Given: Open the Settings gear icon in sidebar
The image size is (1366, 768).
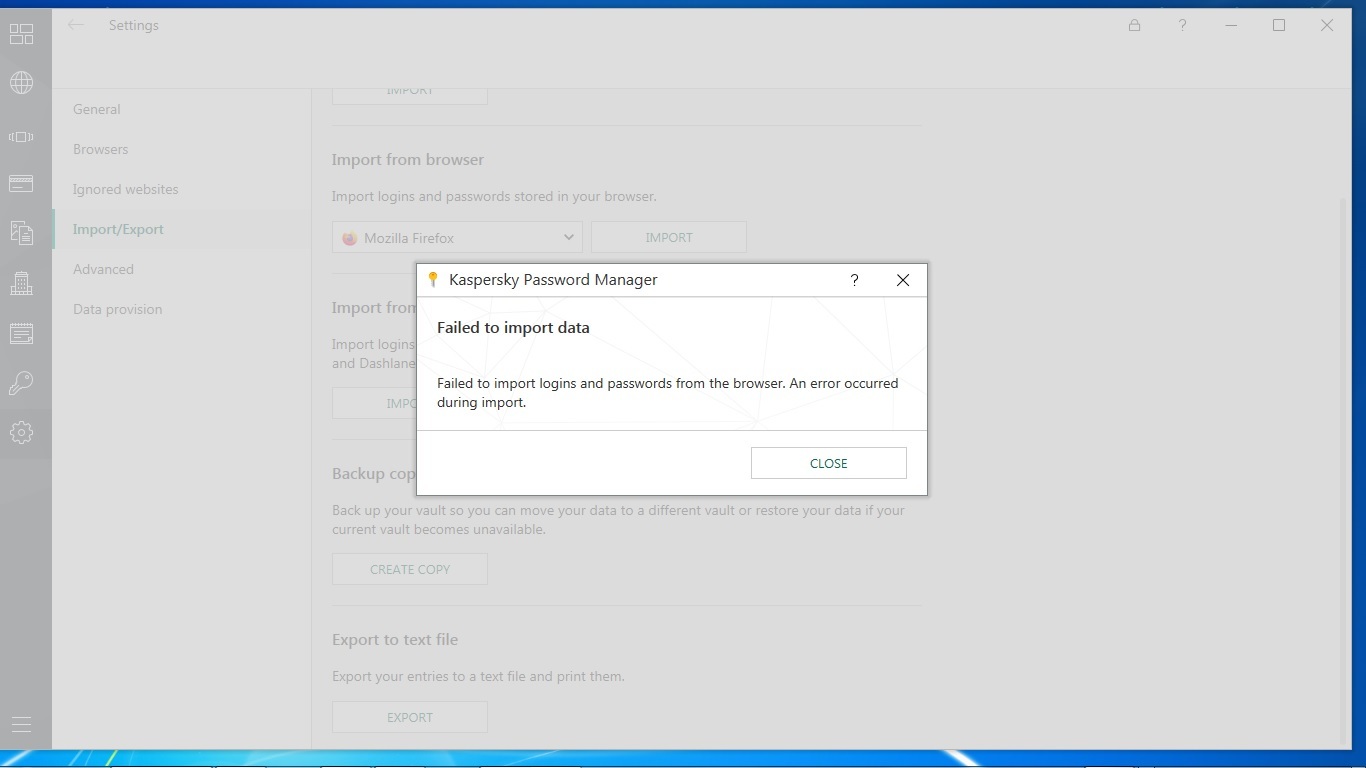Looking at the screenshot, I should point(21,433).
